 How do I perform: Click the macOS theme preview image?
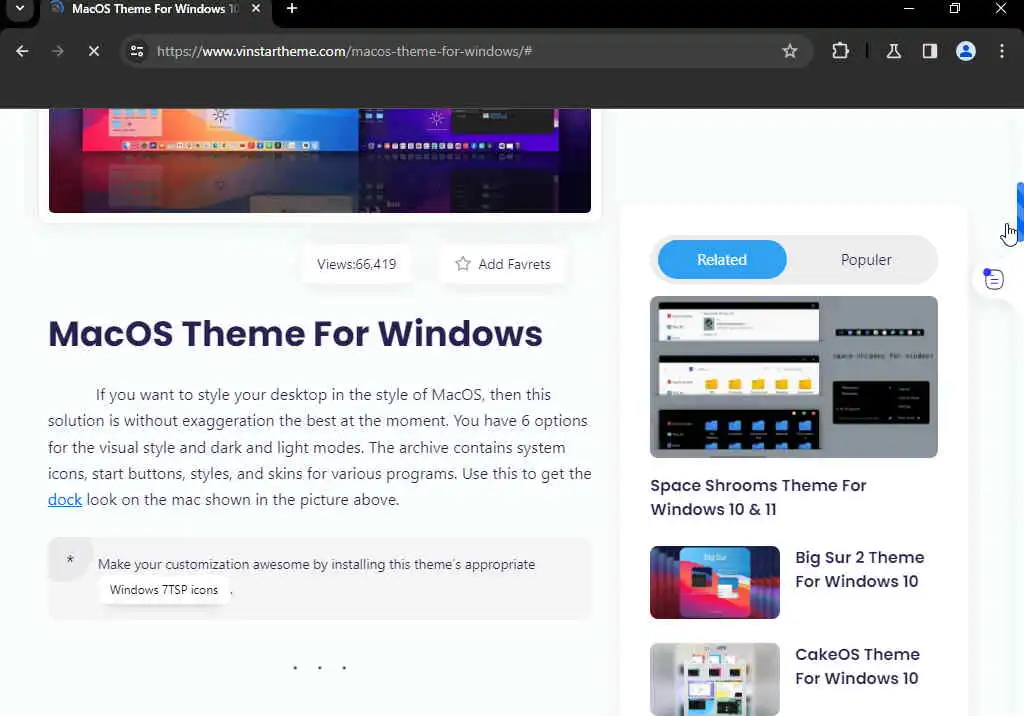tap(319, 160)
